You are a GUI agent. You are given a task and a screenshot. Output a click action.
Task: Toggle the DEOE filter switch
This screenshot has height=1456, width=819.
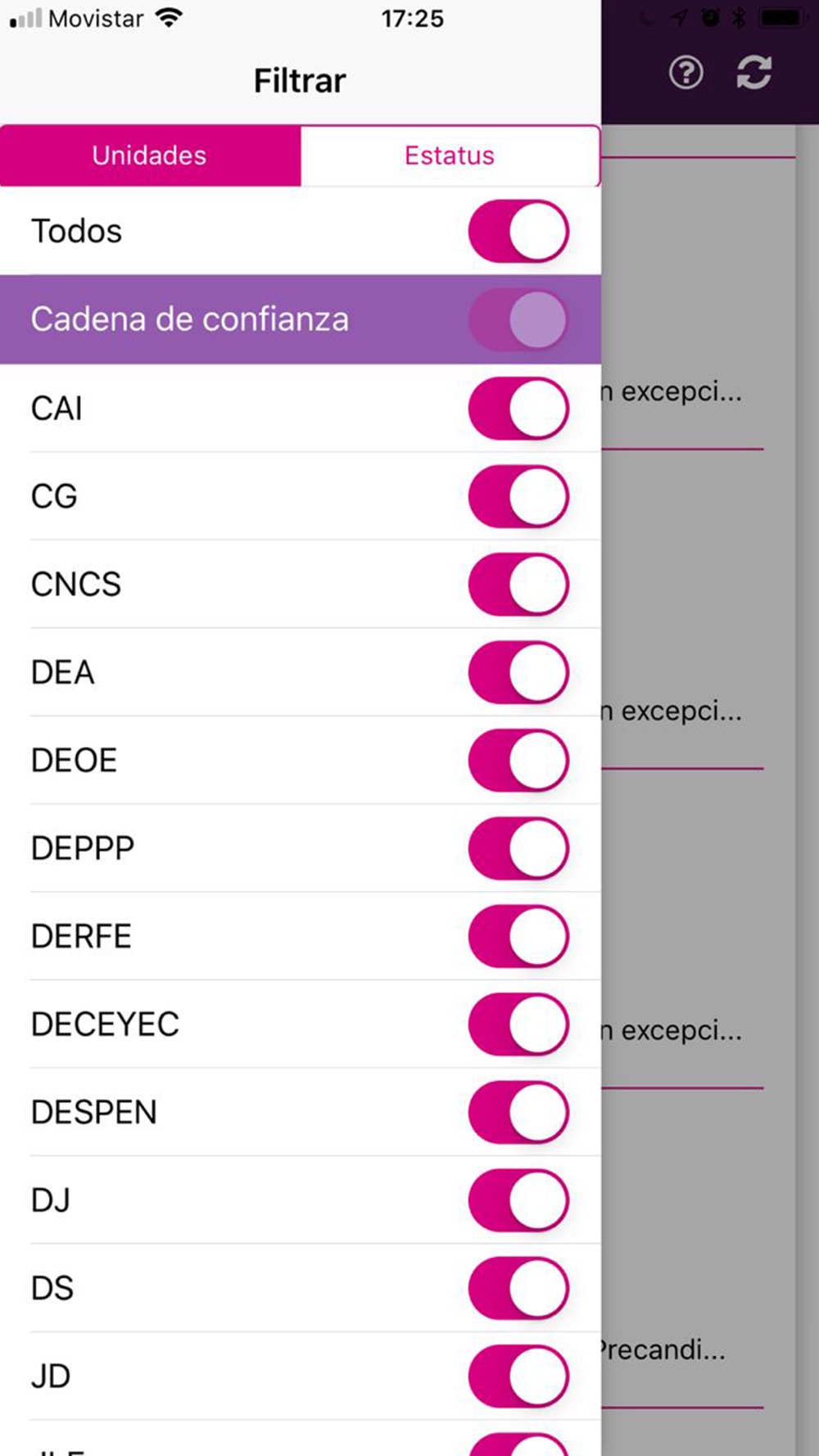518,760
